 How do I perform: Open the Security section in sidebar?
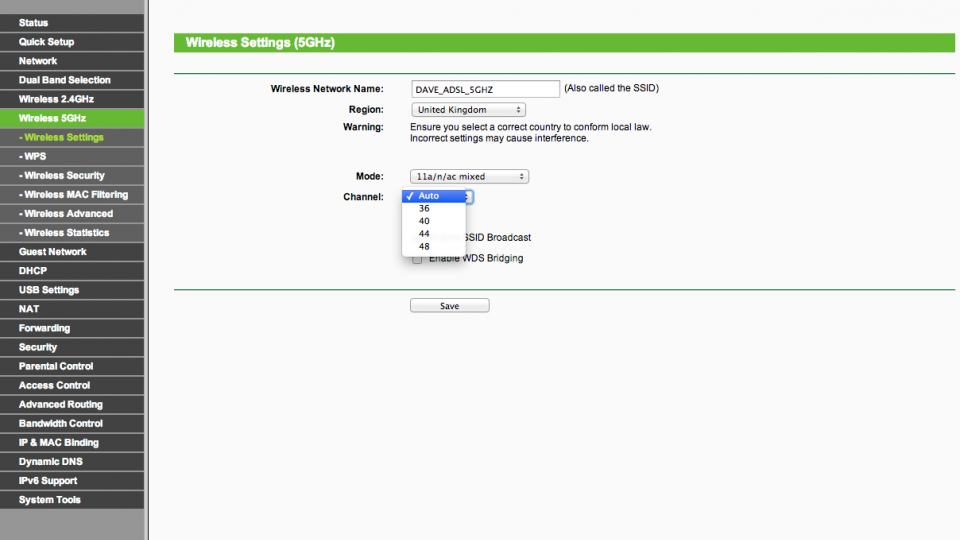pos(72,347)
